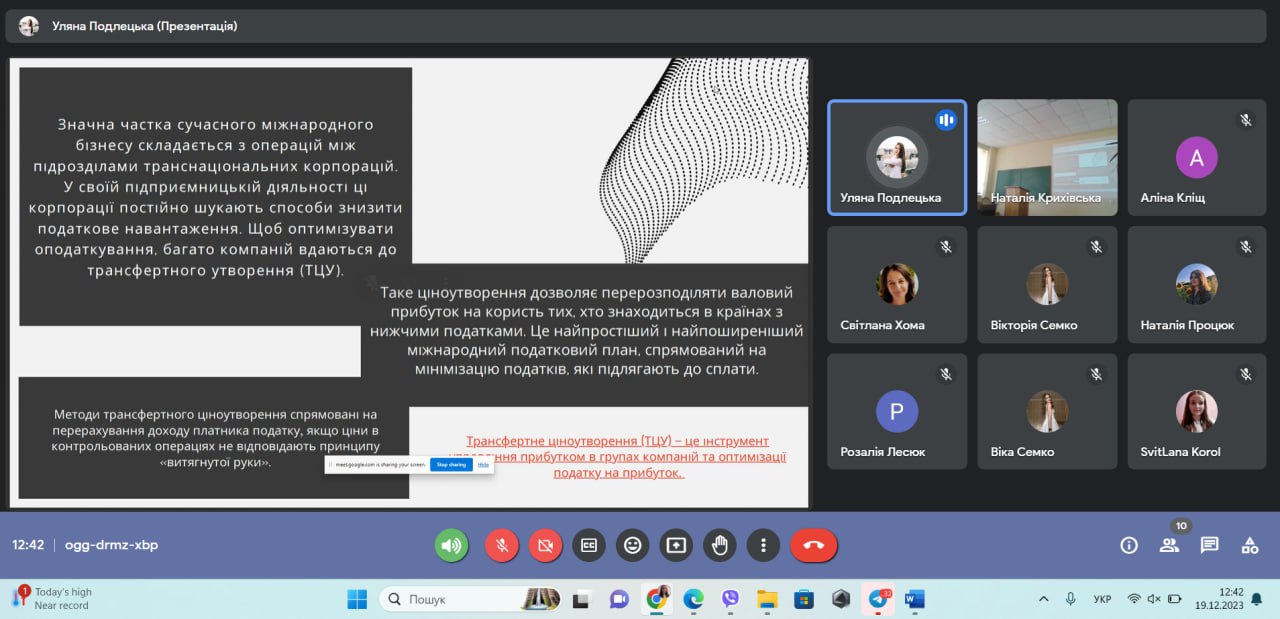Click the present screen icon
Image resolution: width=1280 pixels, height=619 pixels.
(x=676, y=545)
